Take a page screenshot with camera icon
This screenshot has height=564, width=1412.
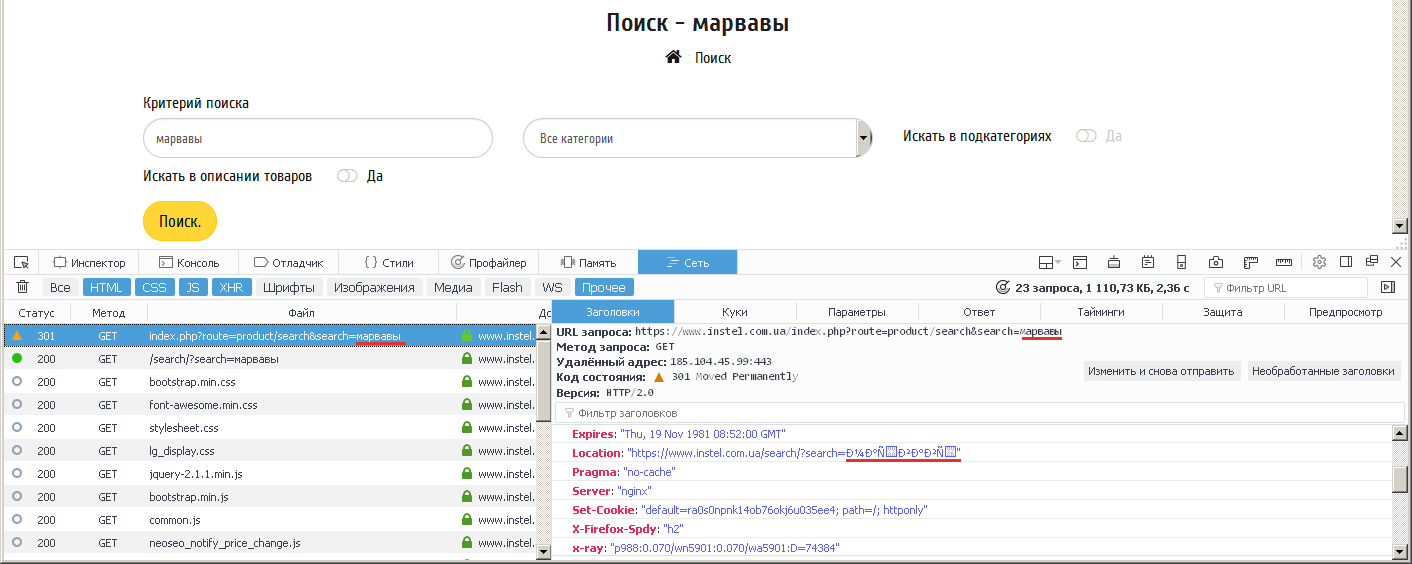click(x=1216, y=262)
